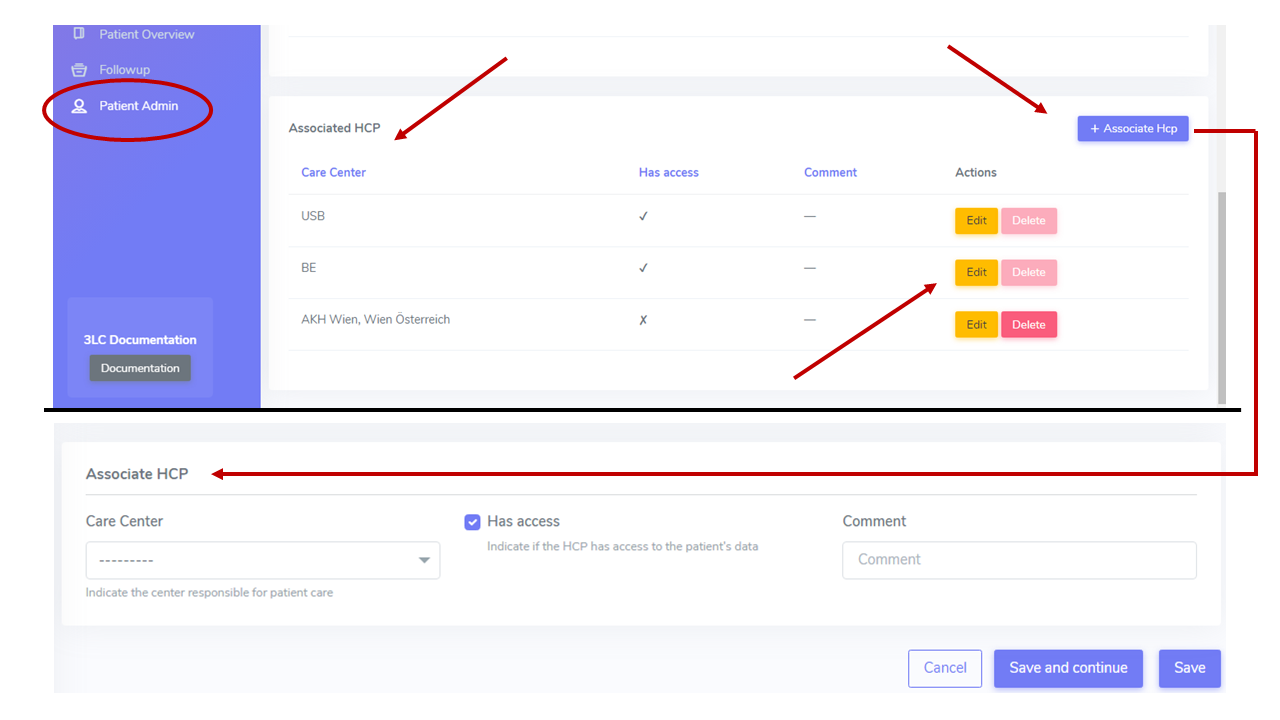
Task: Click the Followup sidebar icon
Action: click(79, 70)
